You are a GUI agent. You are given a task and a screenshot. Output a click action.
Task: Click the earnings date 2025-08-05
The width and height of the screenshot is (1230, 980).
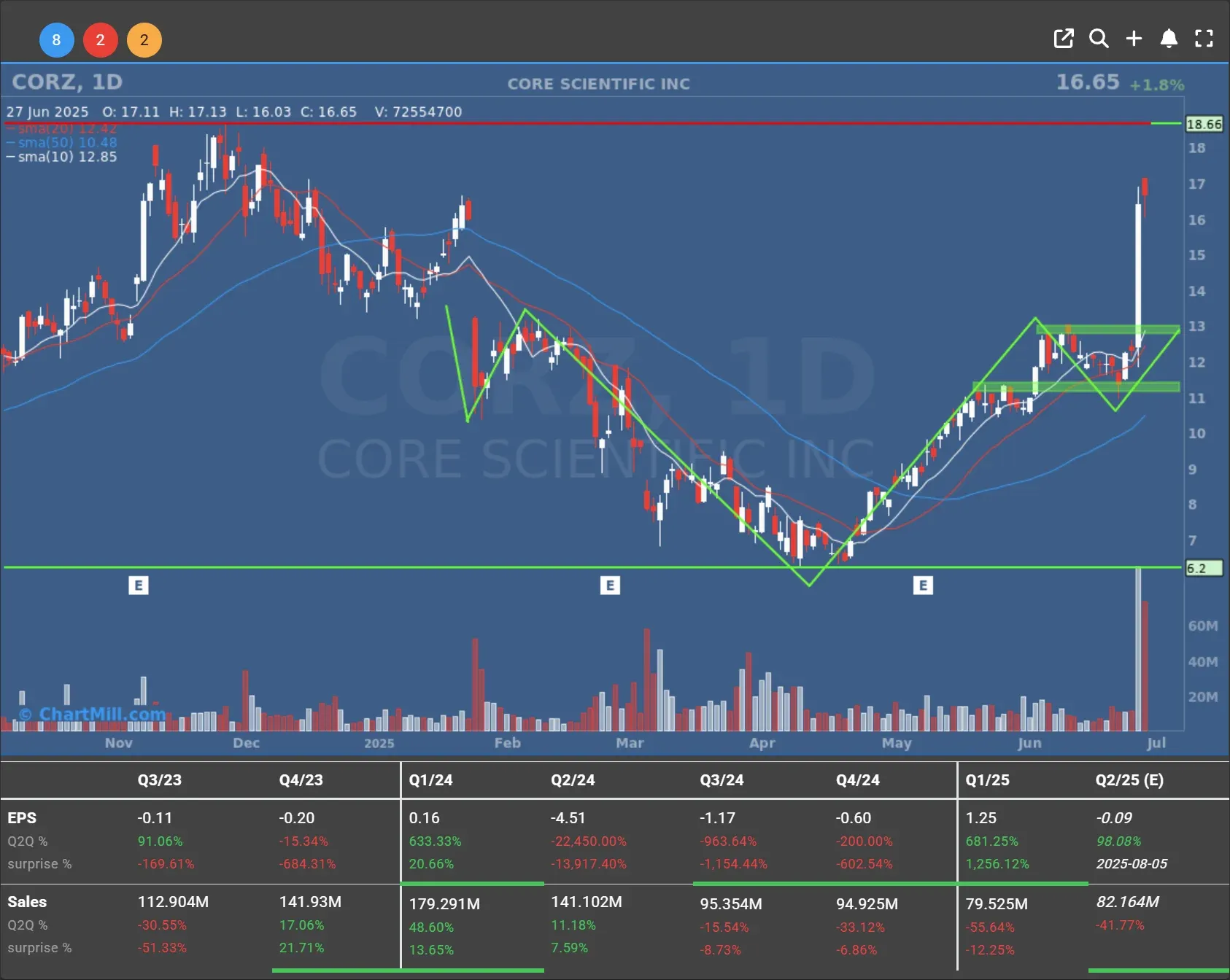pyautogui.click(x=1132, y=864)
